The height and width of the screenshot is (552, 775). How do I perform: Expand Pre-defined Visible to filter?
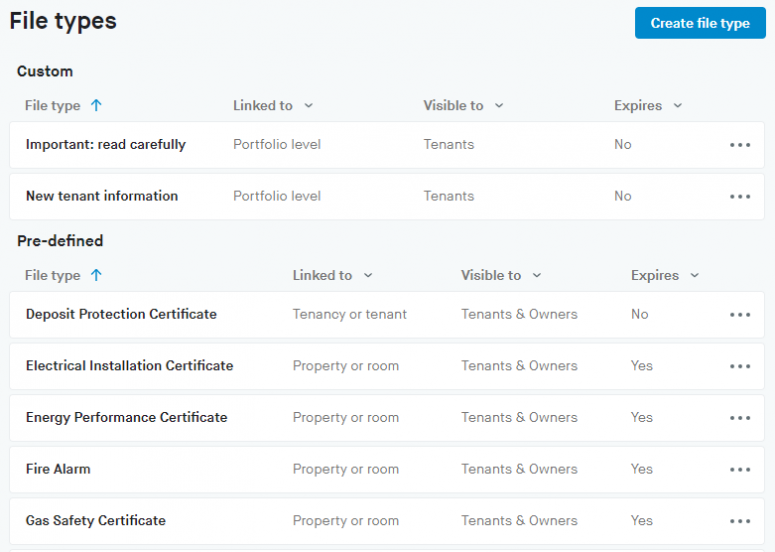536,276
